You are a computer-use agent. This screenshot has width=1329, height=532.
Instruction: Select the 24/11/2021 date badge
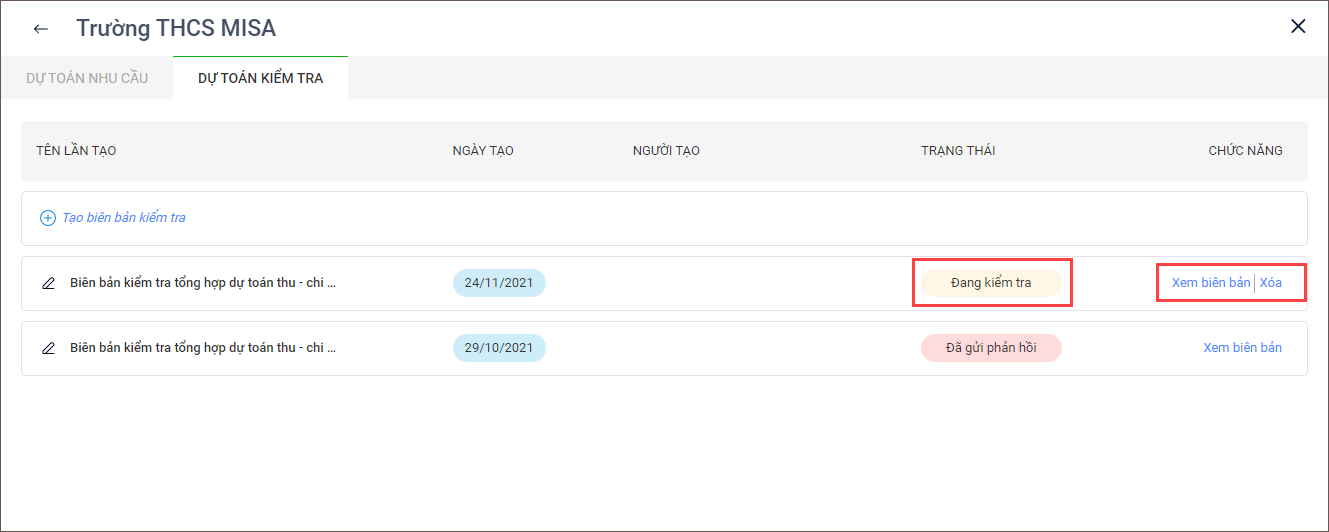point(499,283)
